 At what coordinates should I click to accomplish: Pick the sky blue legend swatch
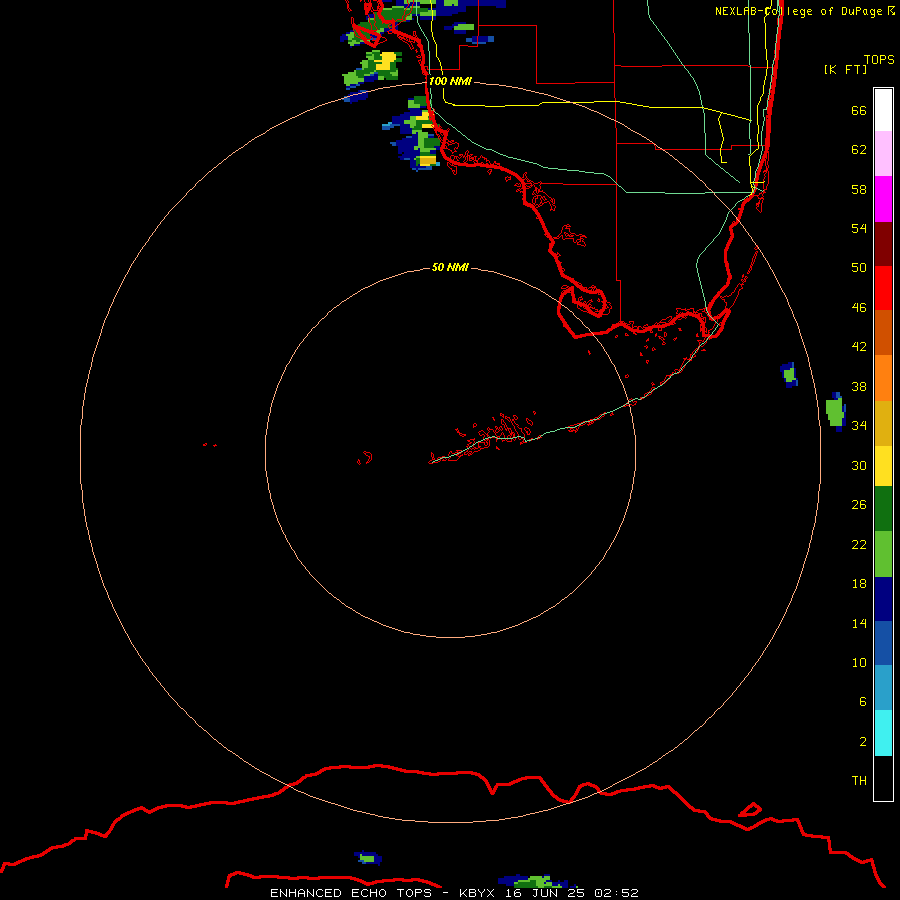click(883, 688)
